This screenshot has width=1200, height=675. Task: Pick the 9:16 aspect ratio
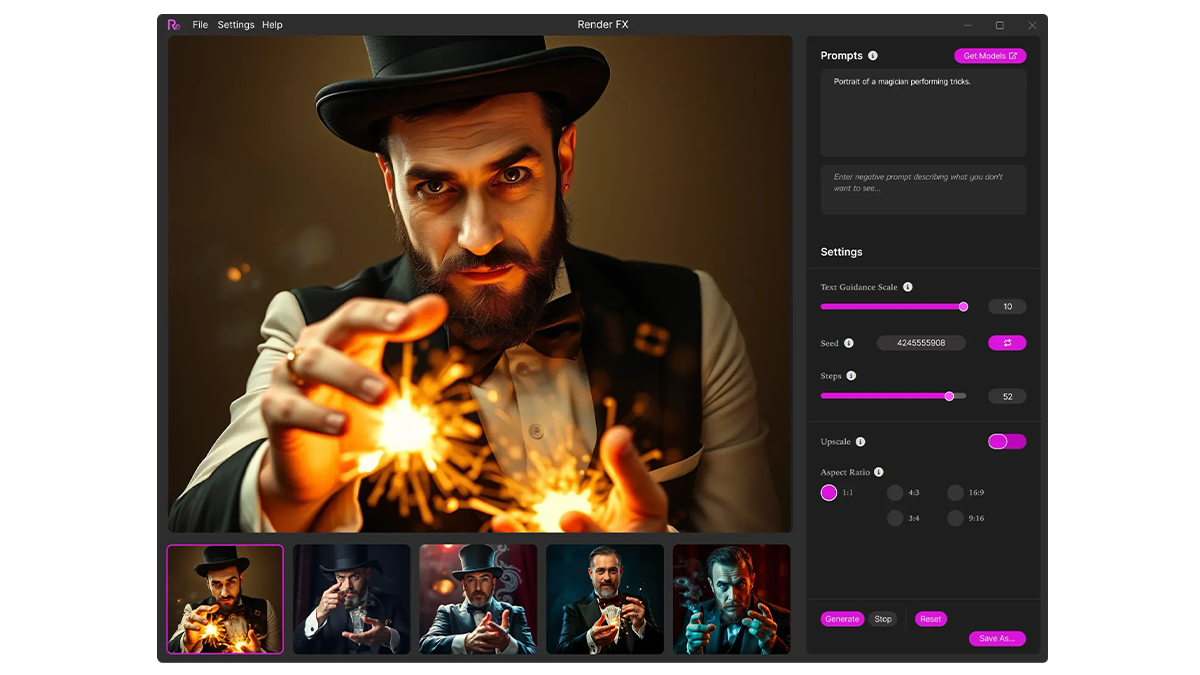[955, 518]
